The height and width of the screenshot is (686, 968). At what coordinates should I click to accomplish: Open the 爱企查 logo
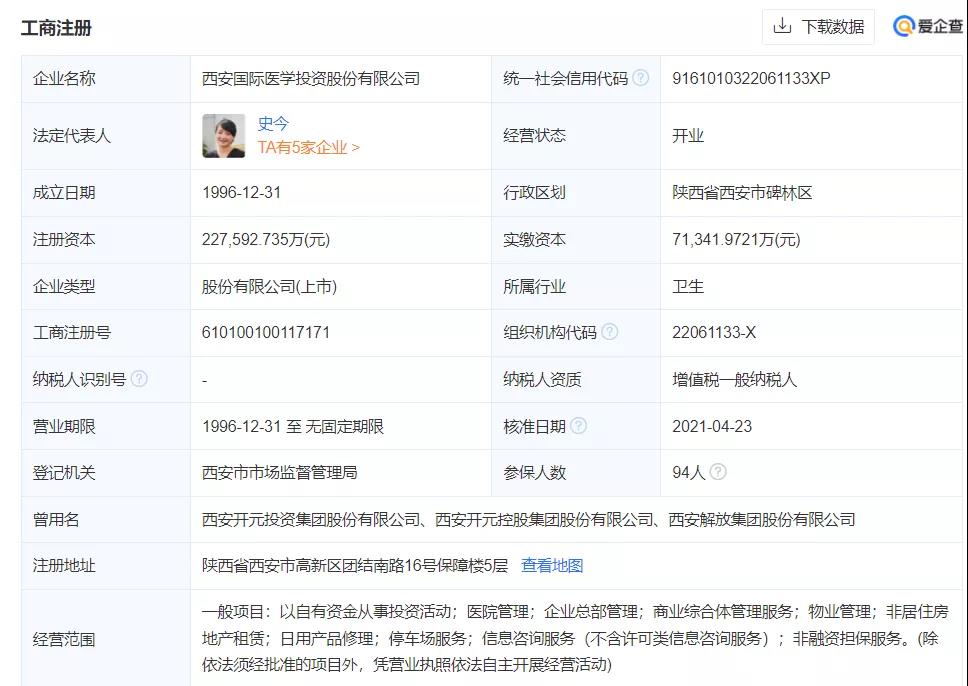click(928, 26)
